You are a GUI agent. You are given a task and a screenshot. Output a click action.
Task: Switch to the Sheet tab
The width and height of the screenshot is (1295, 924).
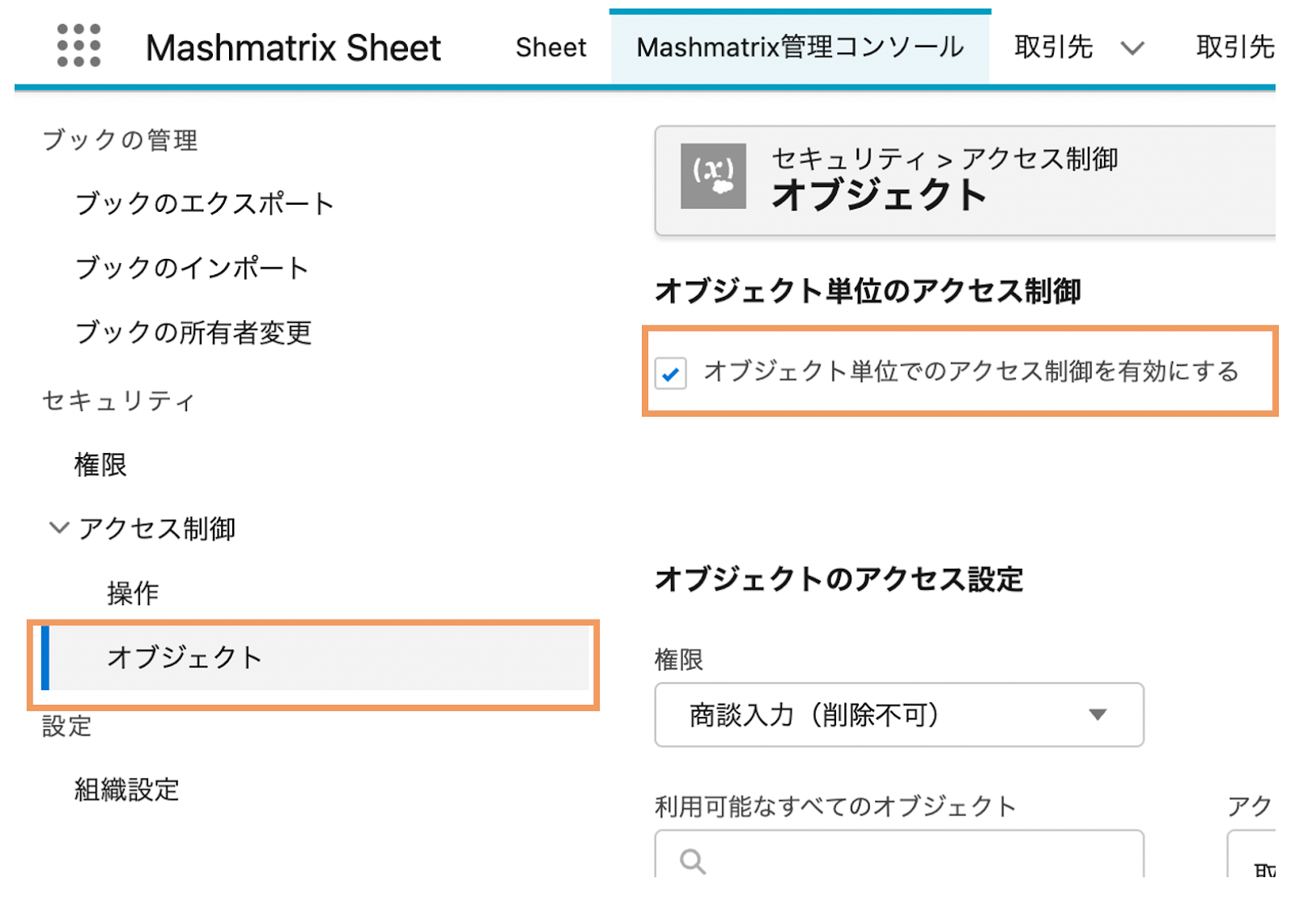(551, 48)
